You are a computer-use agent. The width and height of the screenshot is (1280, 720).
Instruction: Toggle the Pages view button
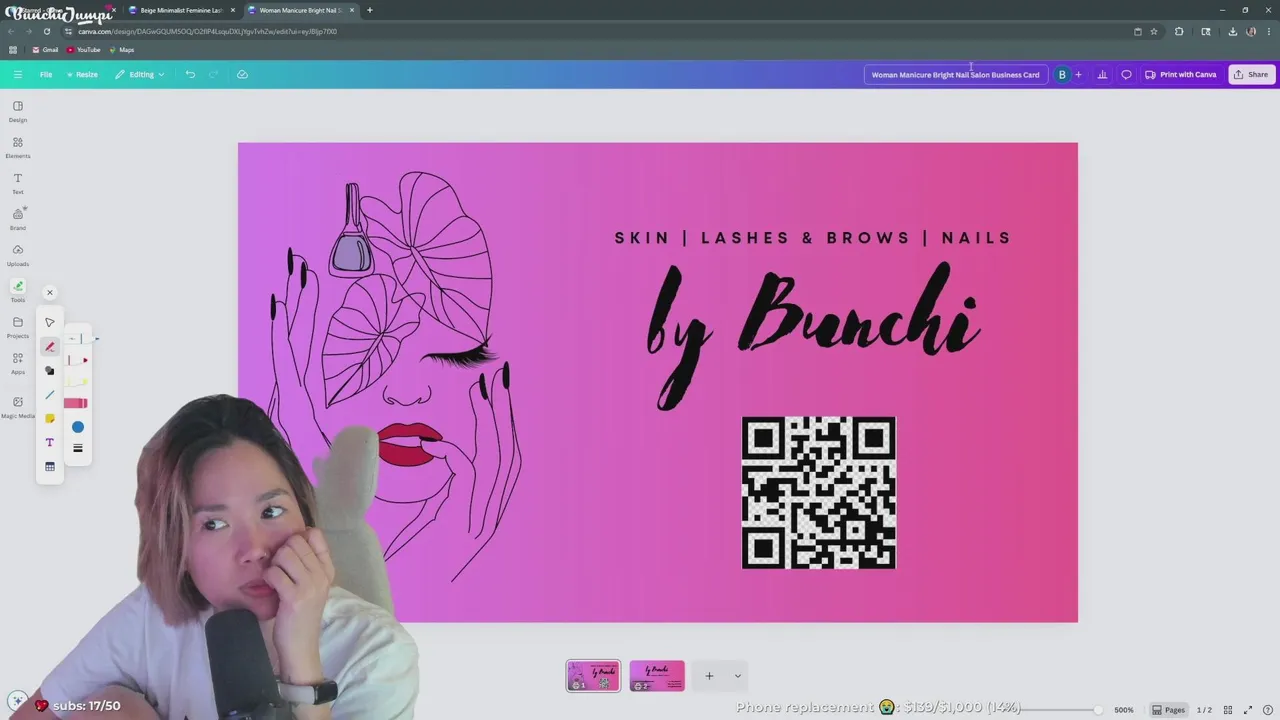coord(1168,710)
